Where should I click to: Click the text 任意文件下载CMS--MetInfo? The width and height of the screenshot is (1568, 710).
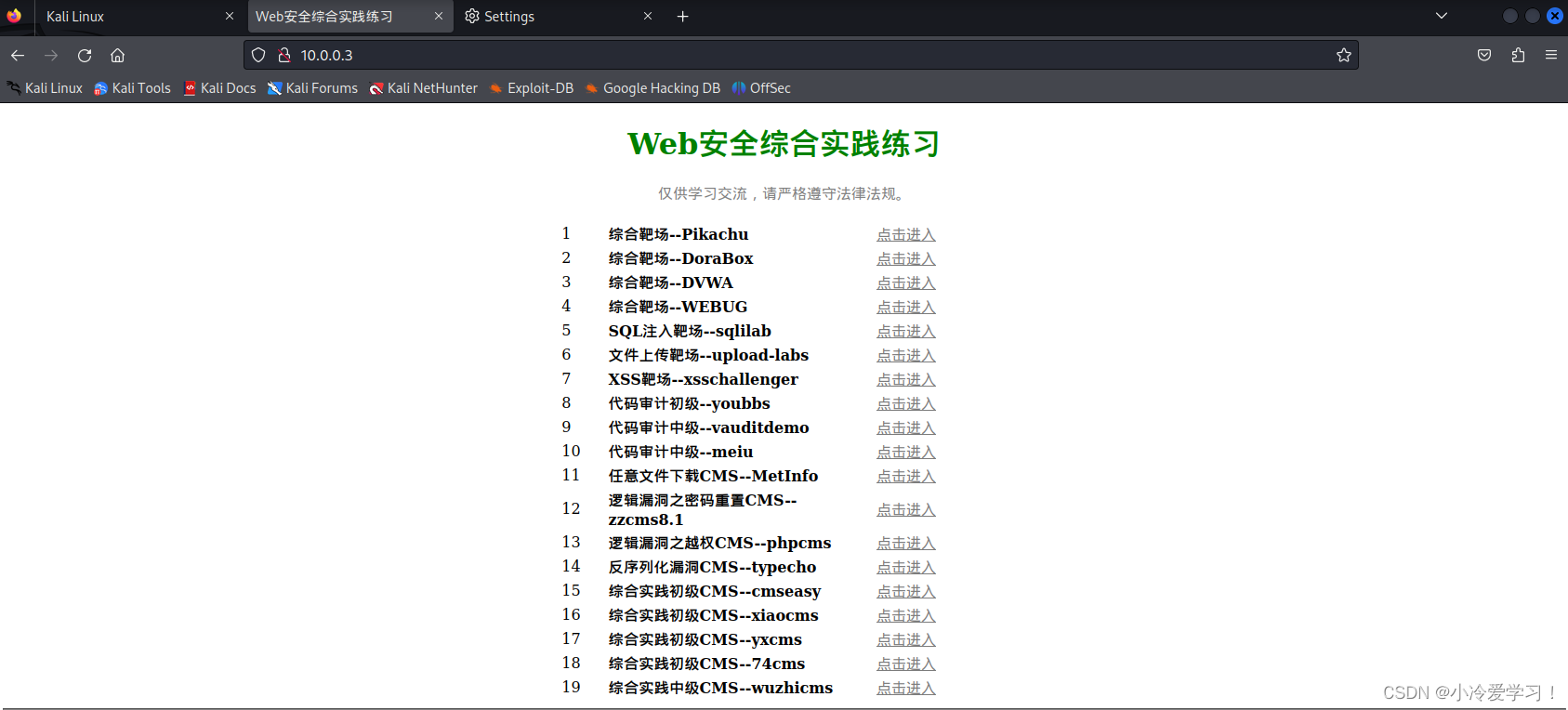(713, 476)
